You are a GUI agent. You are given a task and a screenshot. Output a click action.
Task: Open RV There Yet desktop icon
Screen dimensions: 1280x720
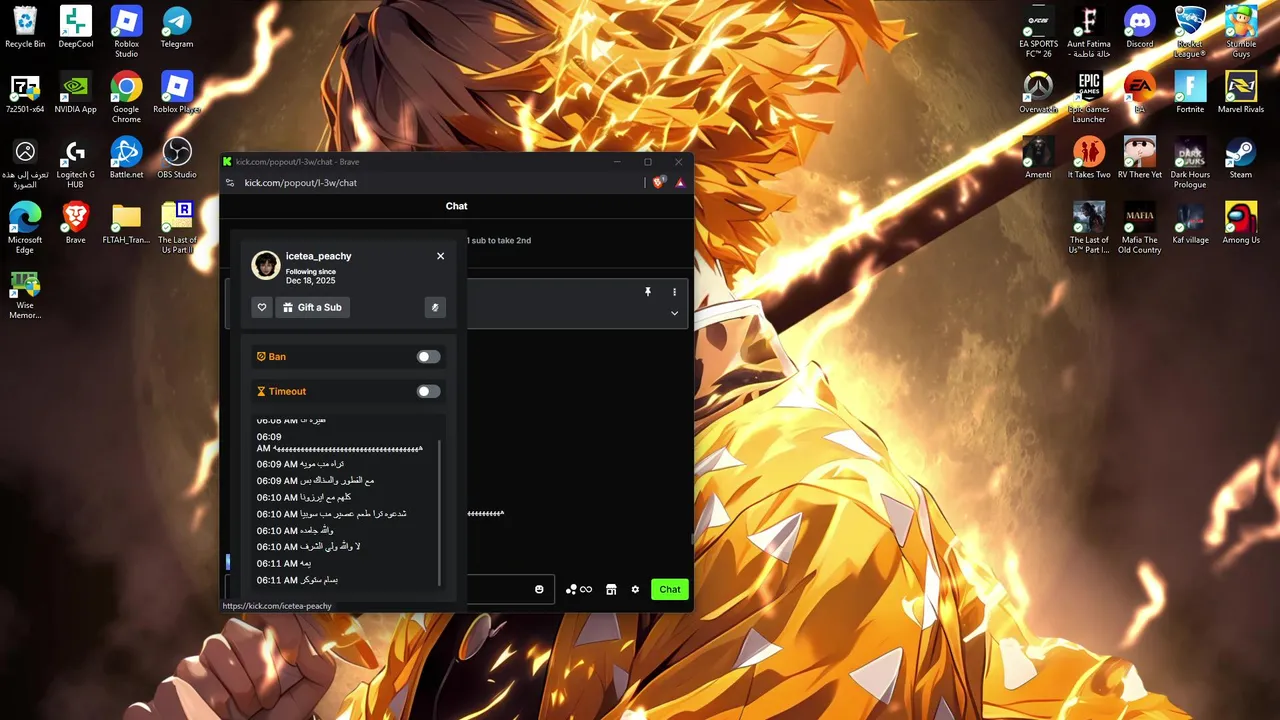pos(1140,158)
